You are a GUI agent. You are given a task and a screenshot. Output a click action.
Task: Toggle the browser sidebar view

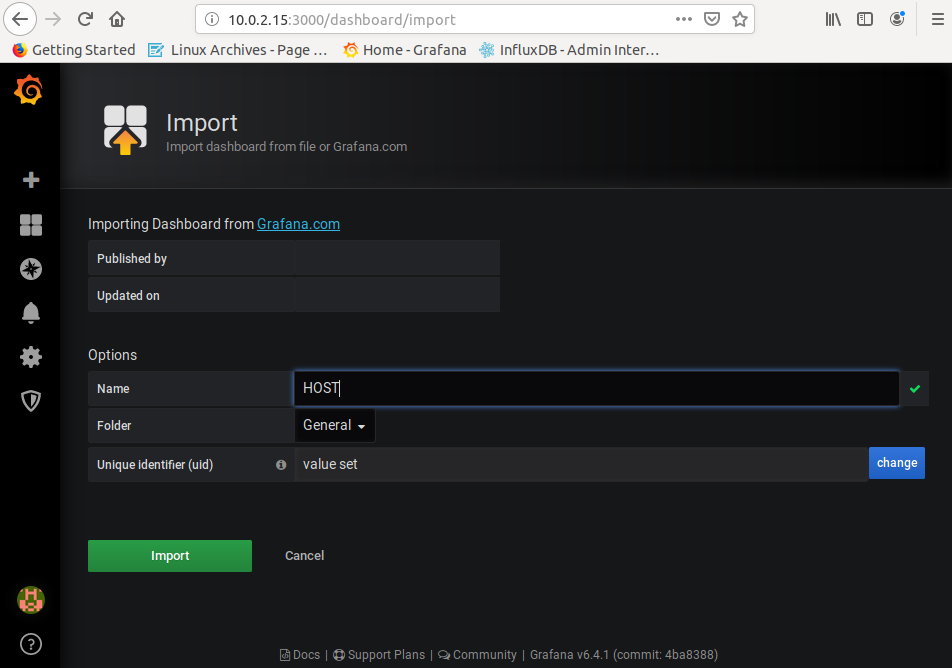tap(865, 19)
